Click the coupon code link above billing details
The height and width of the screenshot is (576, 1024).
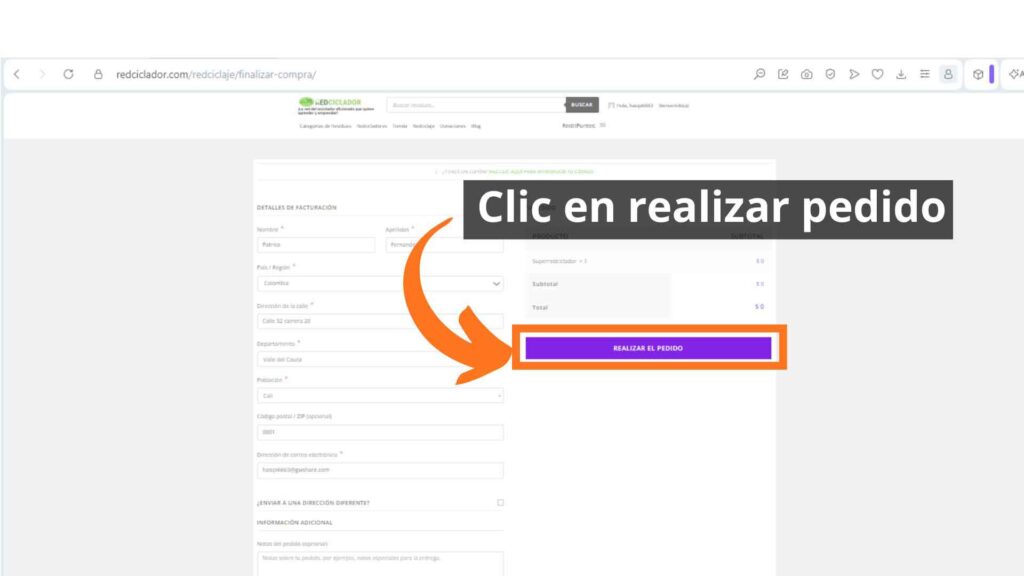541,172
